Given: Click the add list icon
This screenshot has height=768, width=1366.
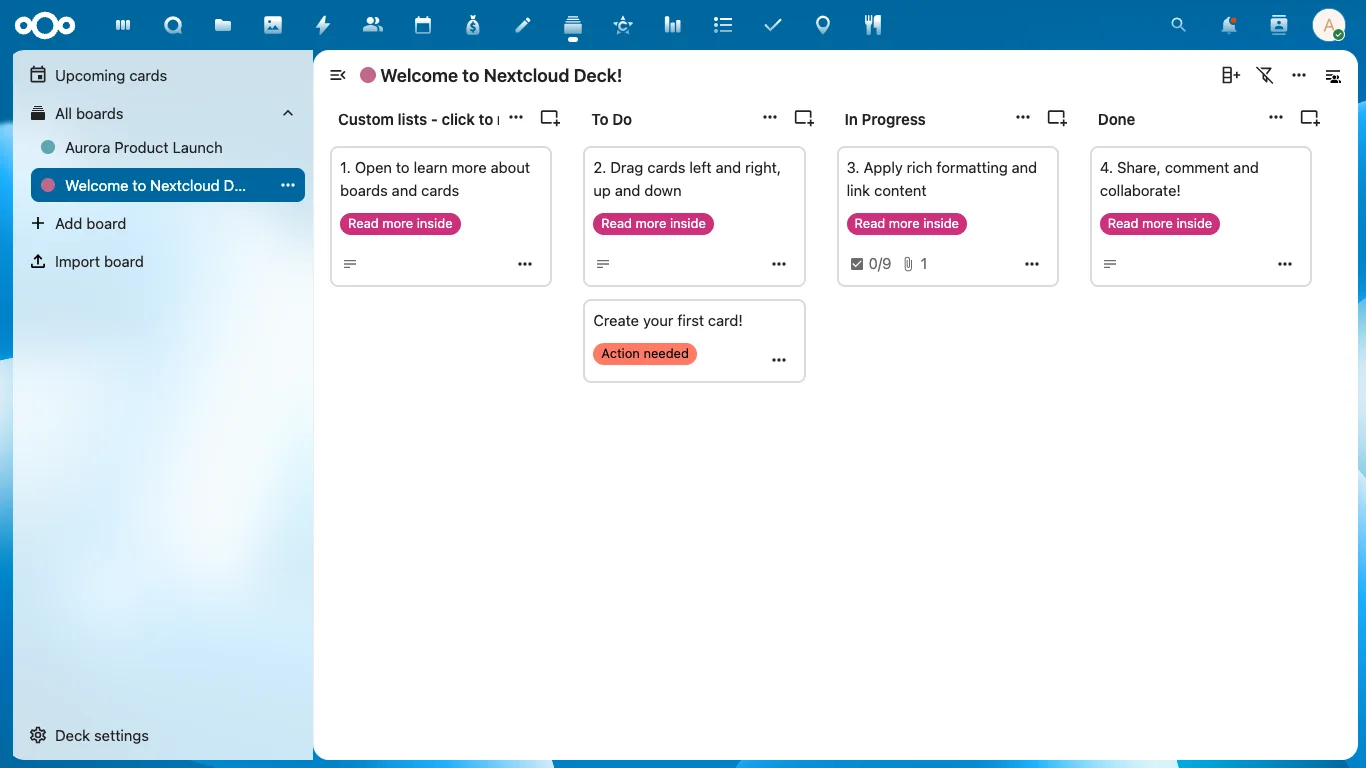Looking at the screenshot, I should coord(1231,75).
